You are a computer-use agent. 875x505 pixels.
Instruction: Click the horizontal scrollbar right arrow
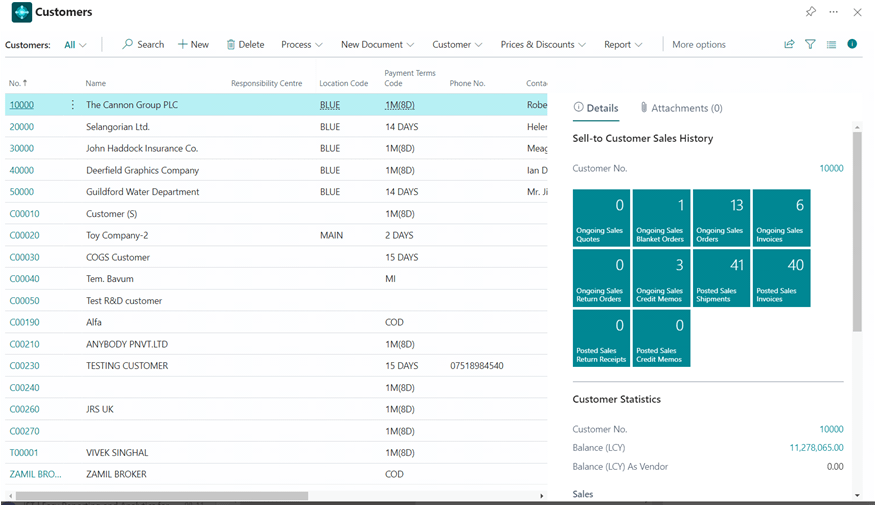point(541,496)
